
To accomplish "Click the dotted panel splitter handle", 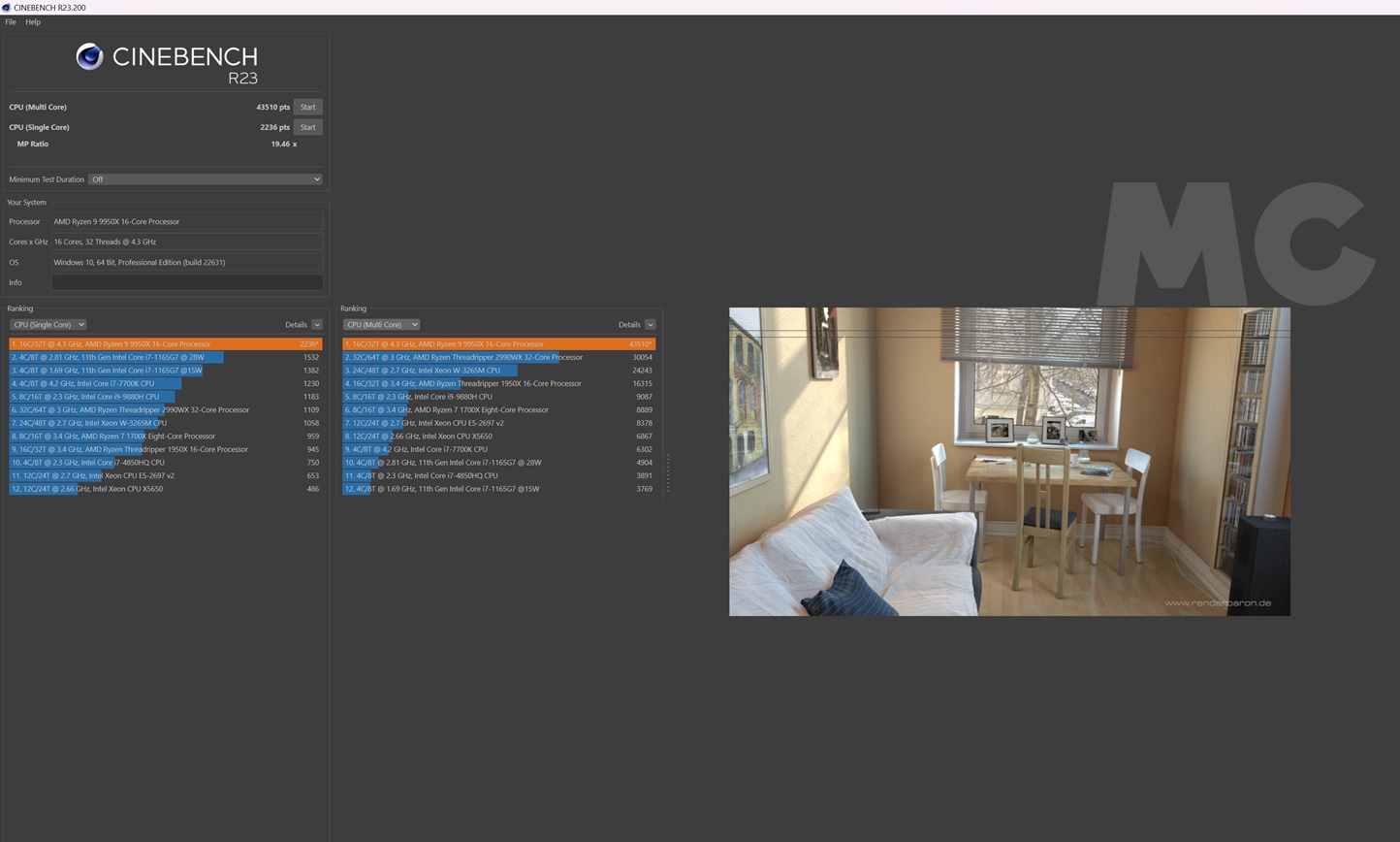I will [668, 473].
